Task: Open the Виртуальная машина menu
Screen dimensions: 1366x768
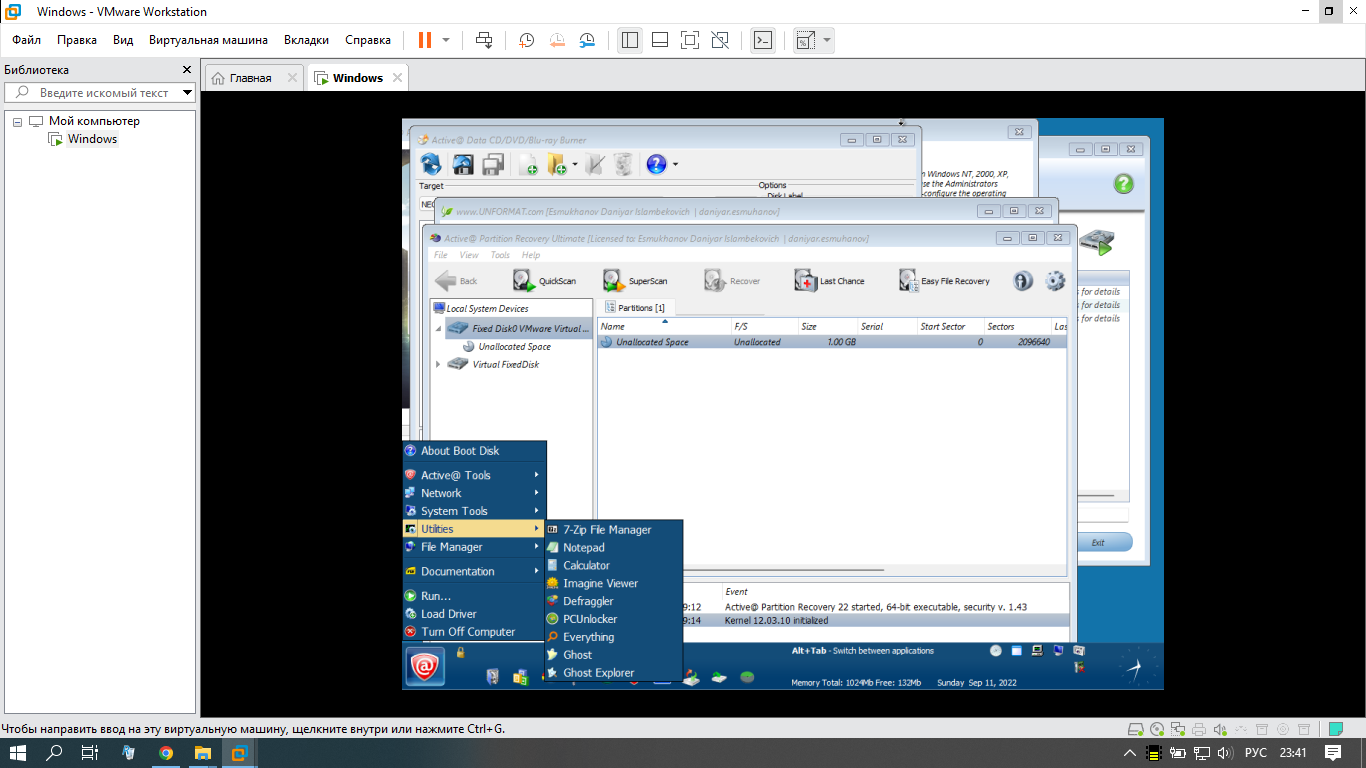Action: pos(208,40)
